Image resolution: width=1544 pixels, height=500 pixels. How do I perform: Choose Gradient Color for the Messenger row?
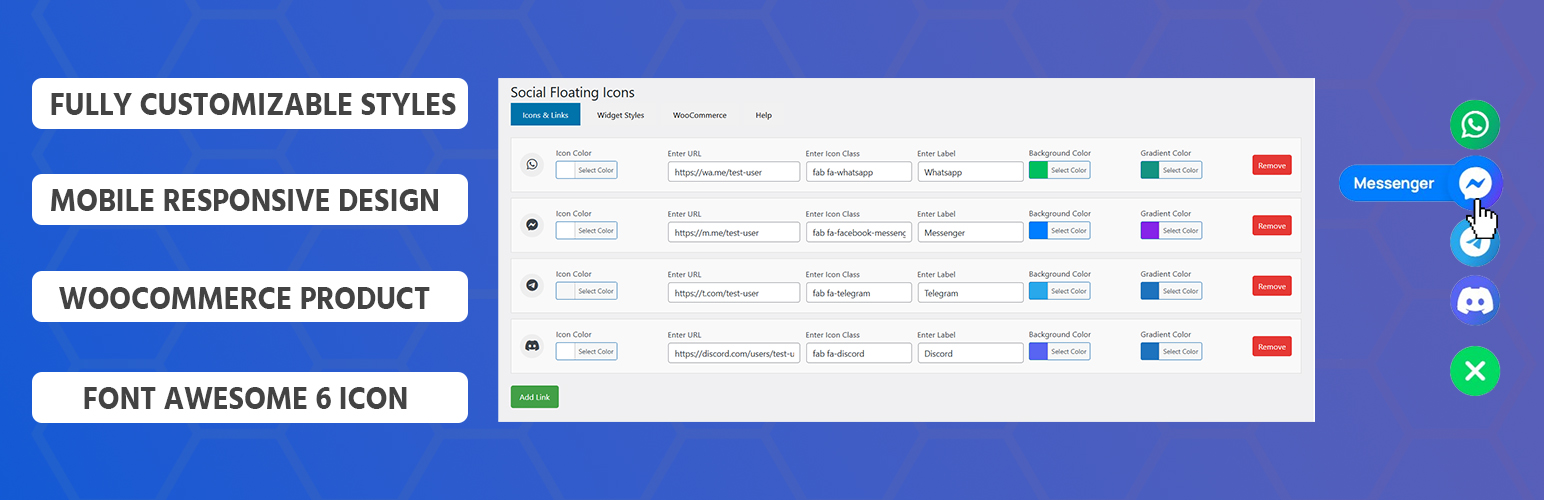[x=1171, y=230]
